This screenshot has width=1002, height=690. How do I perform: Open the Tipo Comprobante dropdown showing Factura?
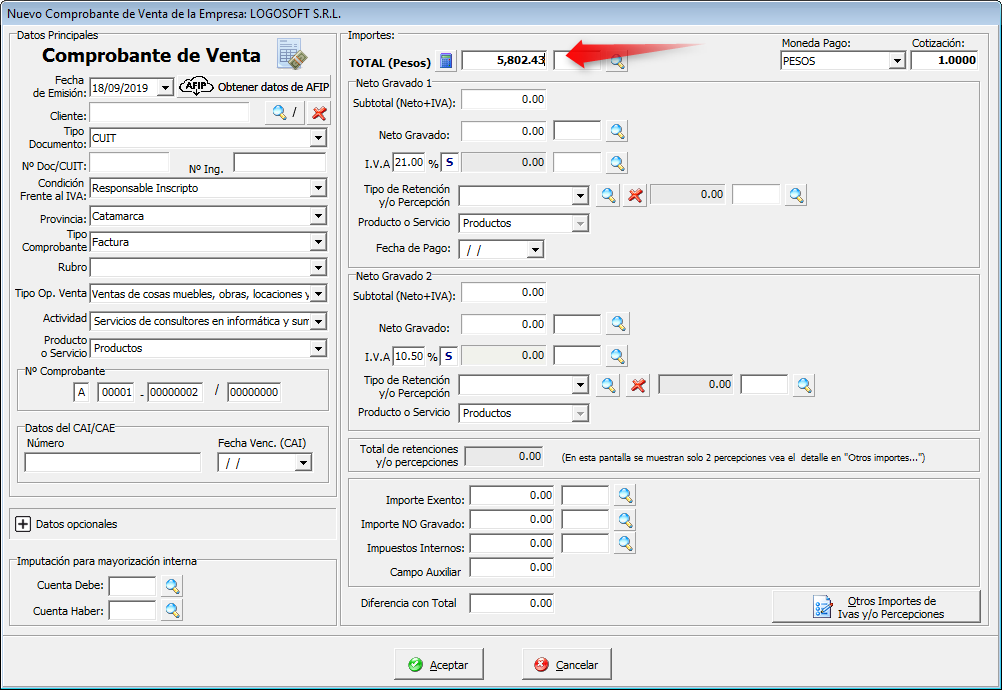tap(318, 242)
